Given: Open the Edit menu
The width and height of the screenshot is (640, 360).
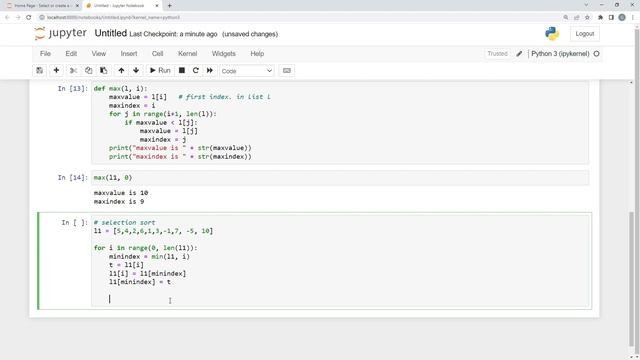Looking at the screenshot, I should pos(71,53).
